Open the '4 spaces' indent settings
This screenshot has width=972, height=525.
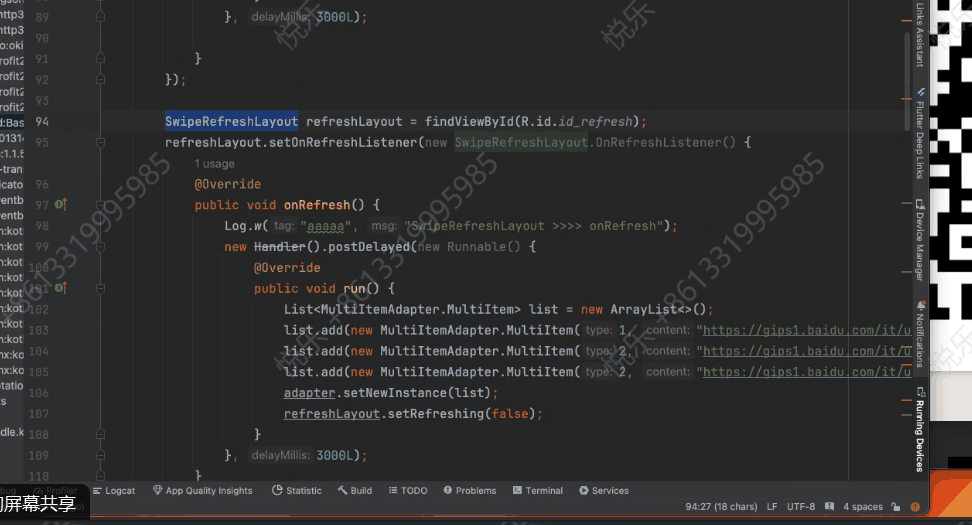pos(863,506)
